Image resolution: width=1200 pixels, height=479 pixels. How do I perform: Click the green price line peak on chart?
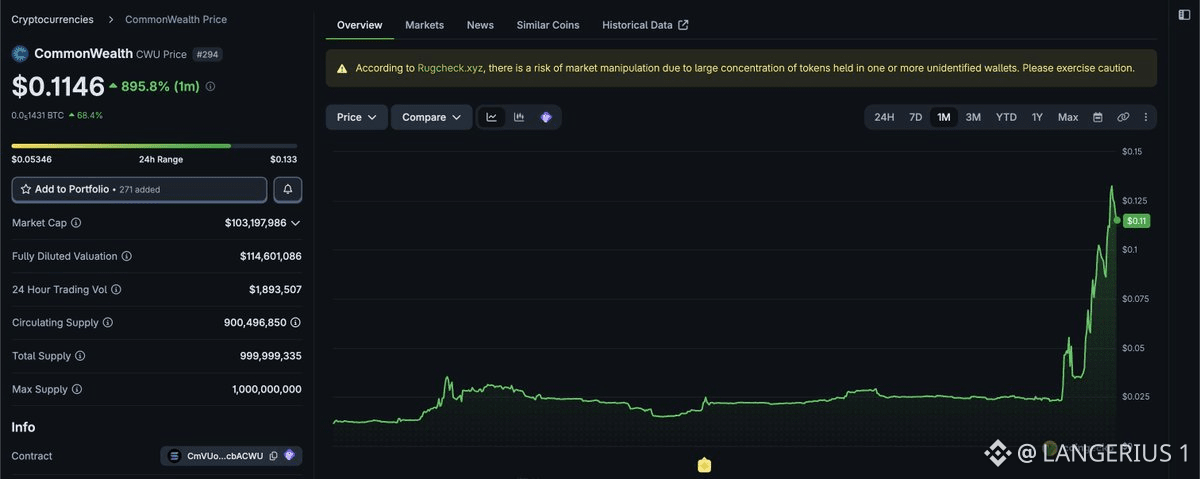point(1111,186)
